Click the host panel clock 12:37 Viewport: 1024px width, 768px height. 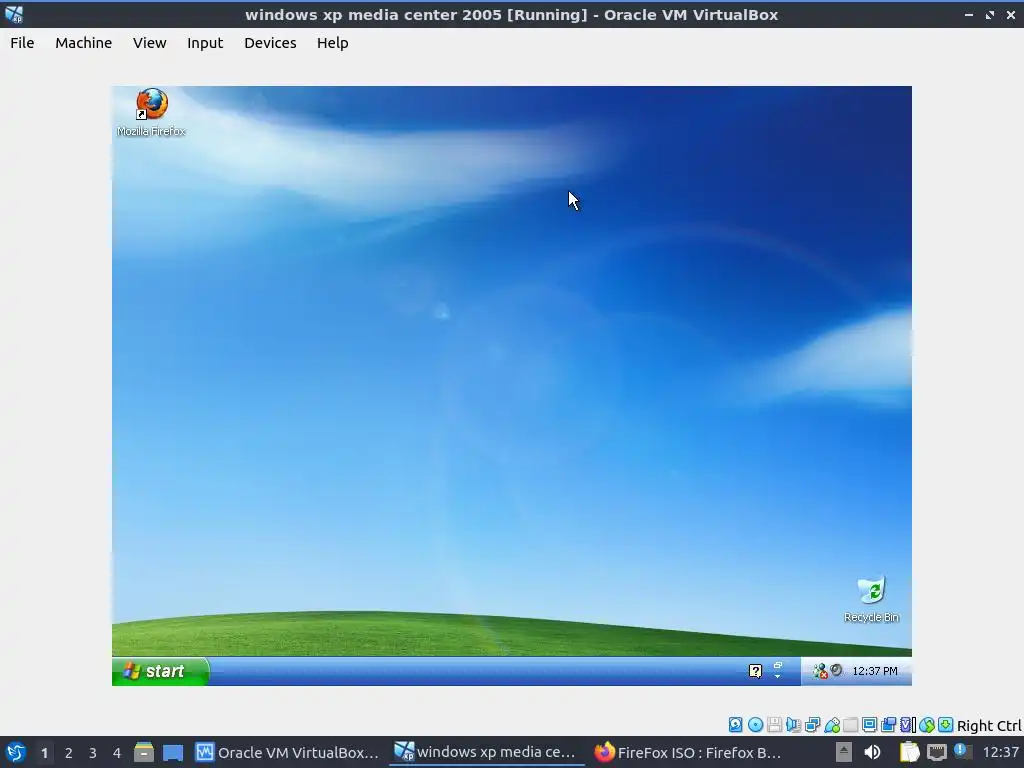click(x=1000, y=752)
